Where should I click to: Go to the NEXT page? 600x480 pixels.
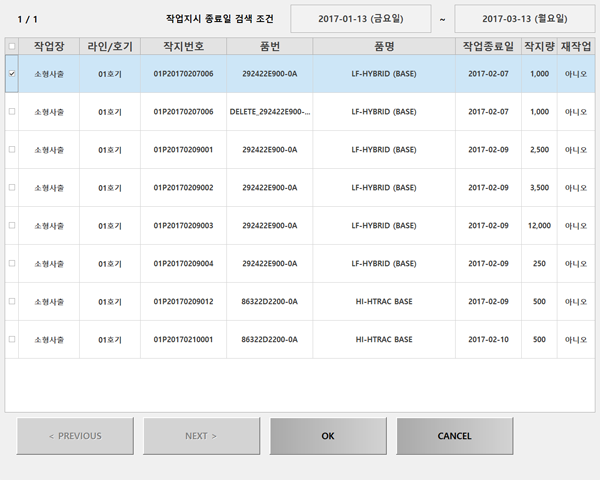point(201,436)
